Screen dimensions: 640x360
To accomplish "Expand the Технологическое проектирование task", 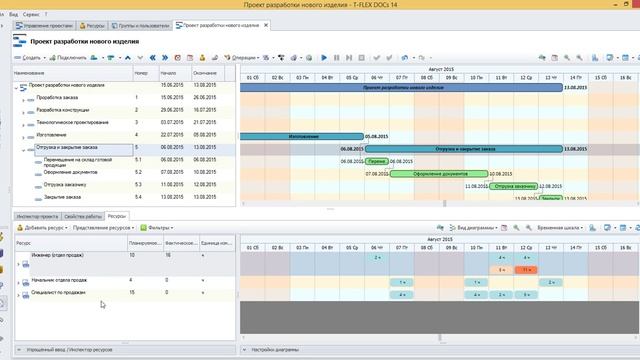I will pyautogui.click(x=23, y=125).
